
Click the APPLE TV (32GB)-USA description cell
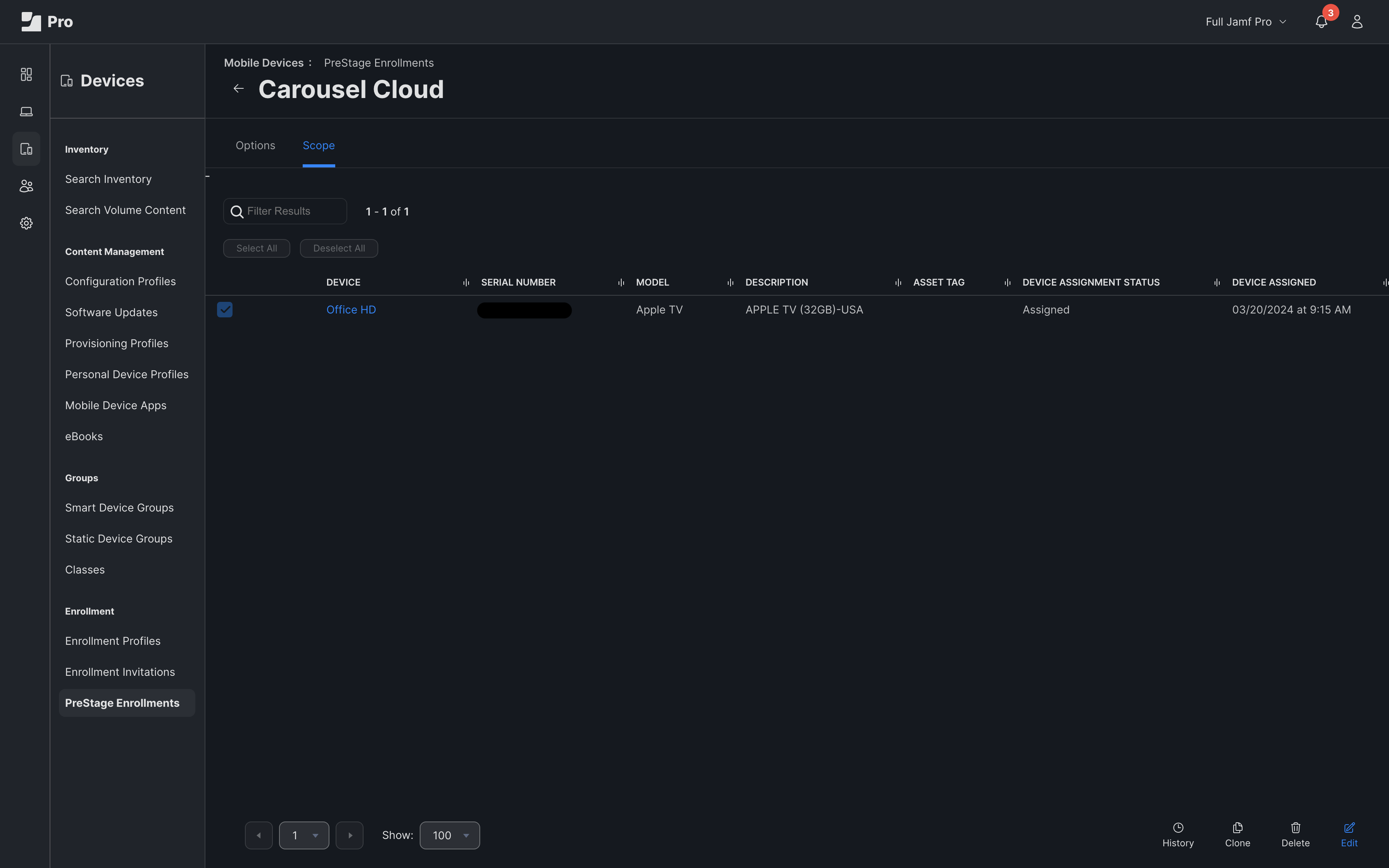804,310
